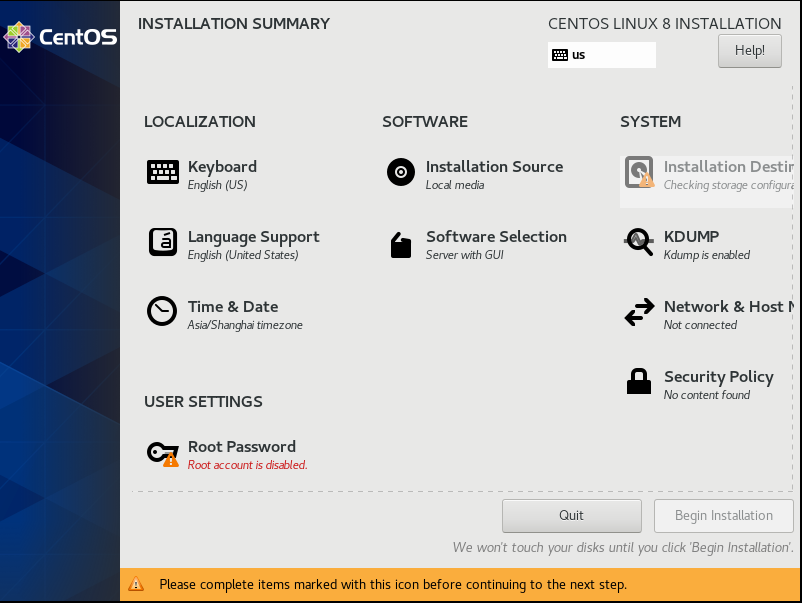The height and width of the screenshot is (603, 802).
Task: Open the Software Selection label
Action: [496, 236]
